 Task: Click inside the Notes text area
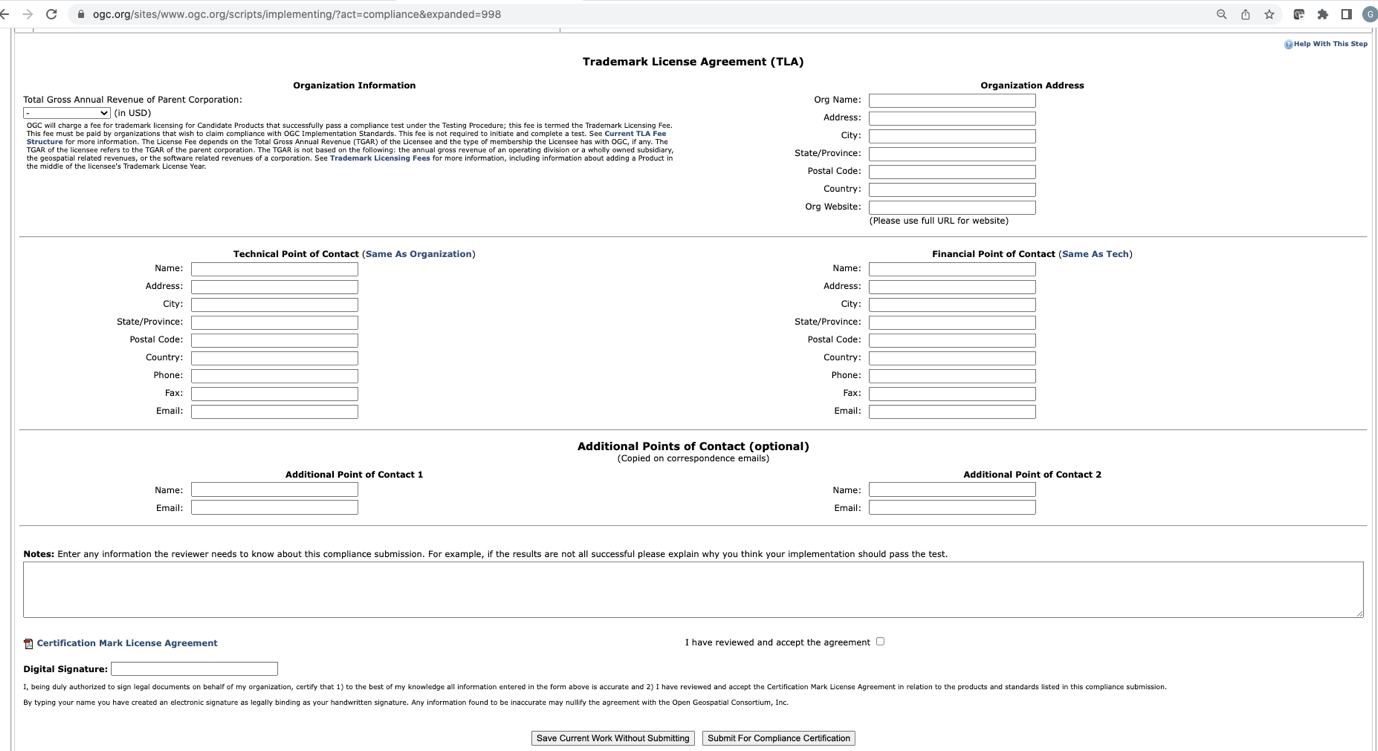click(693, 589)
